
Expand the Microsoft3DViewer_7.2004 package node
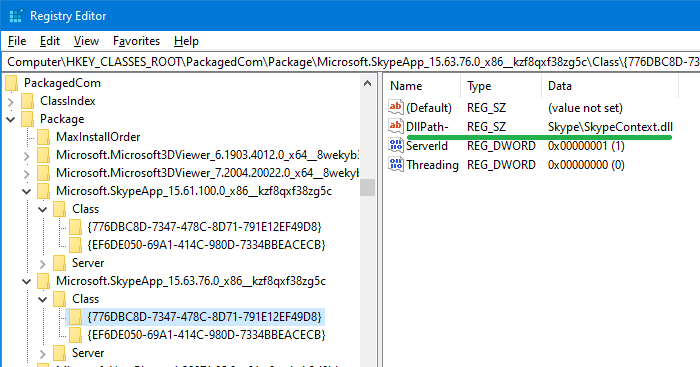point(27,173)
